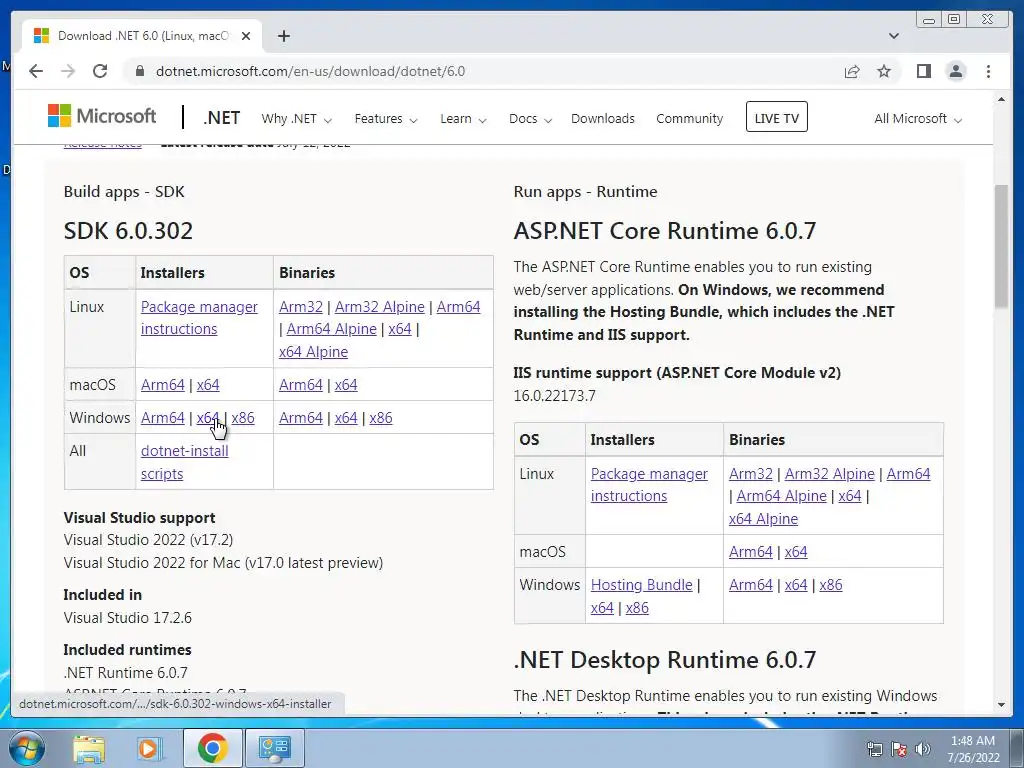
Task: Download SDK Windows x64 installer
Action: (x=208, y=418)
